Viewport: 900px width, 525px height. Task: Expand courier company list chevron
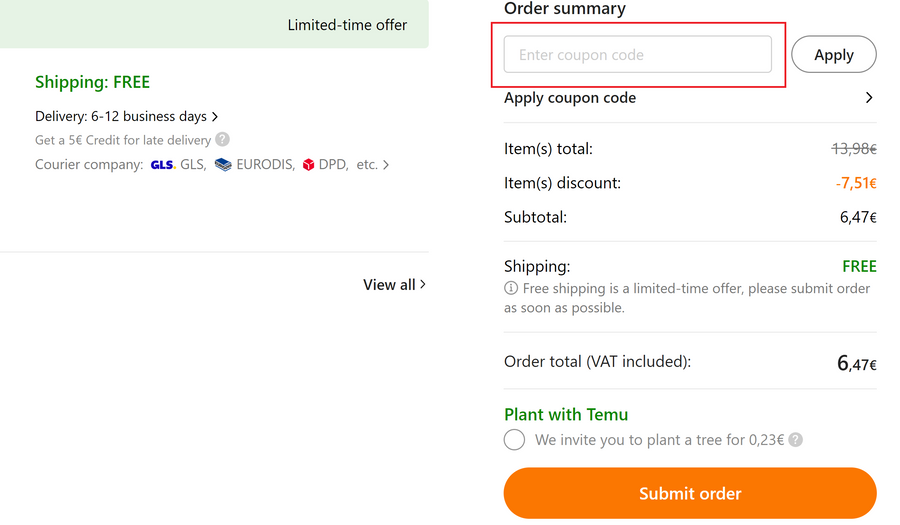click(x=387, y=165)
